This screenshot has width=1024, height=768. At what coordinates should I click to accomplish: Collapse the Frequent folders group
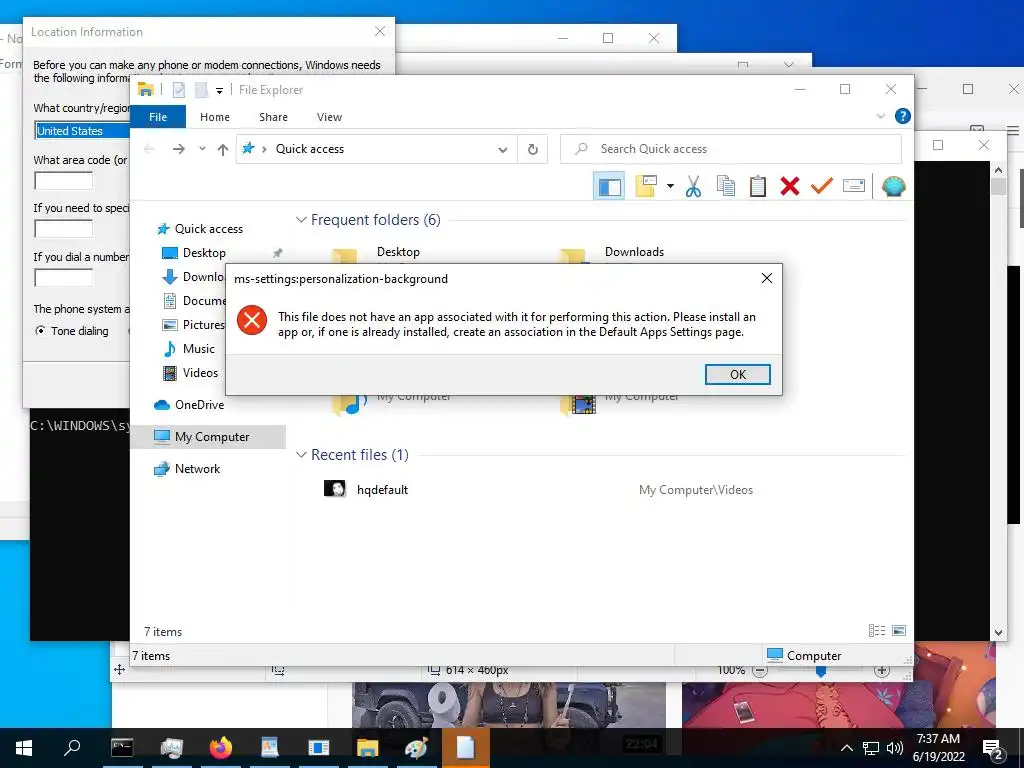[301, 220]
